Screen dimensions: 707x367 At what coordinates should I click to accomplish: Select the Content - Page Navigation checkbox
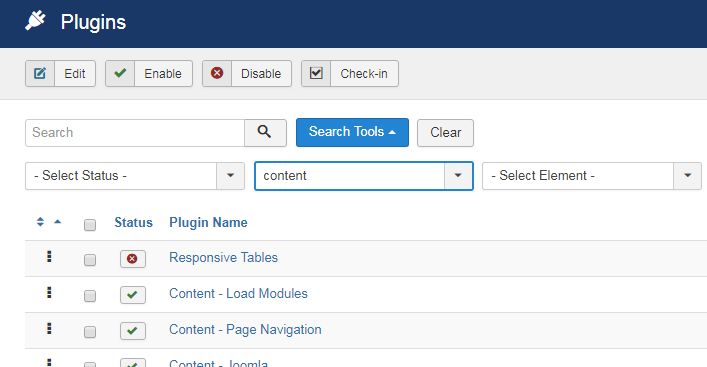(x=90, y=332)
